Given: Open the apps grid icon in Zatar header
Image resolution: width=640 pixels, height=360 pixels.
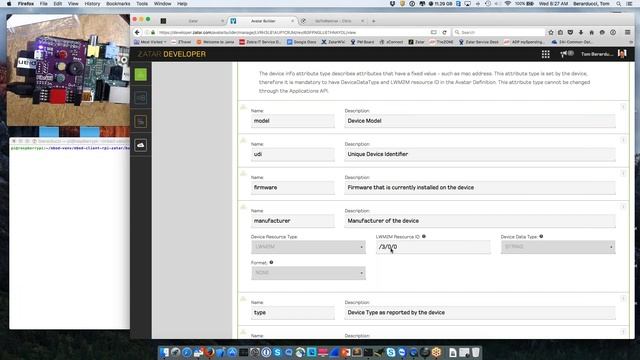Looking at the screenshot, I should point(545,54).
